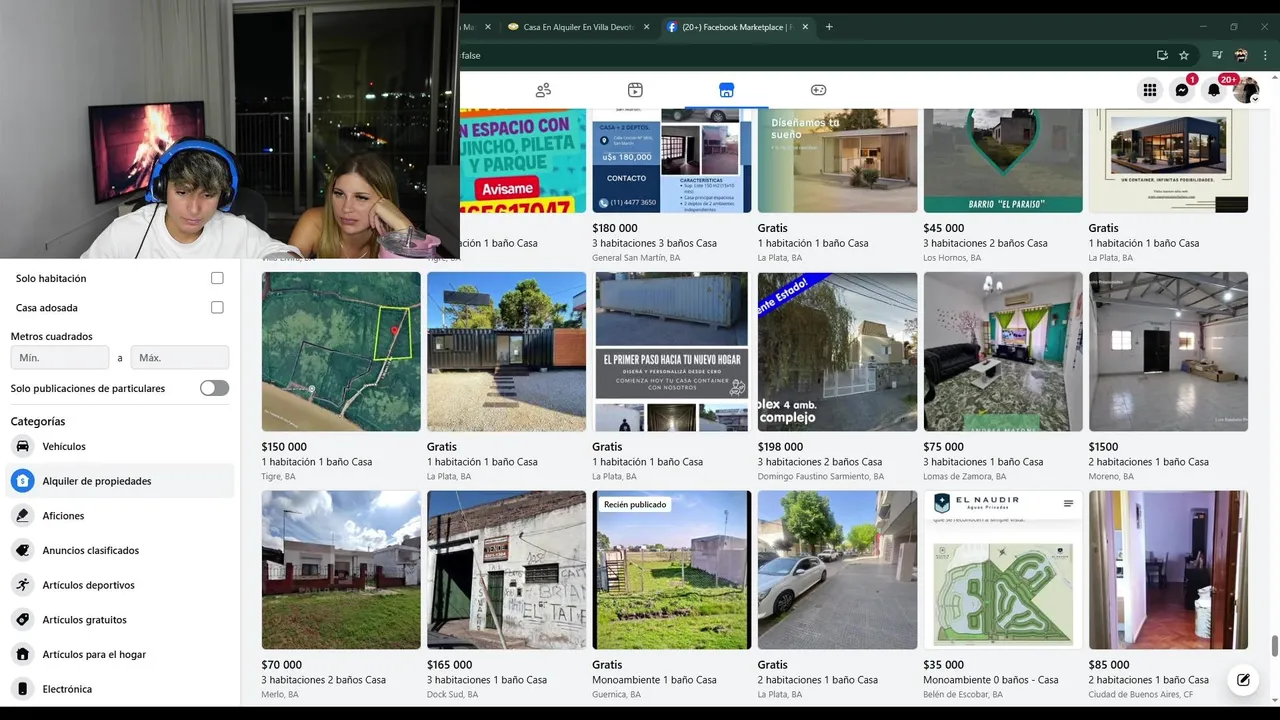Open the $165 000 Dock Sud listing photo

(506, 570)
